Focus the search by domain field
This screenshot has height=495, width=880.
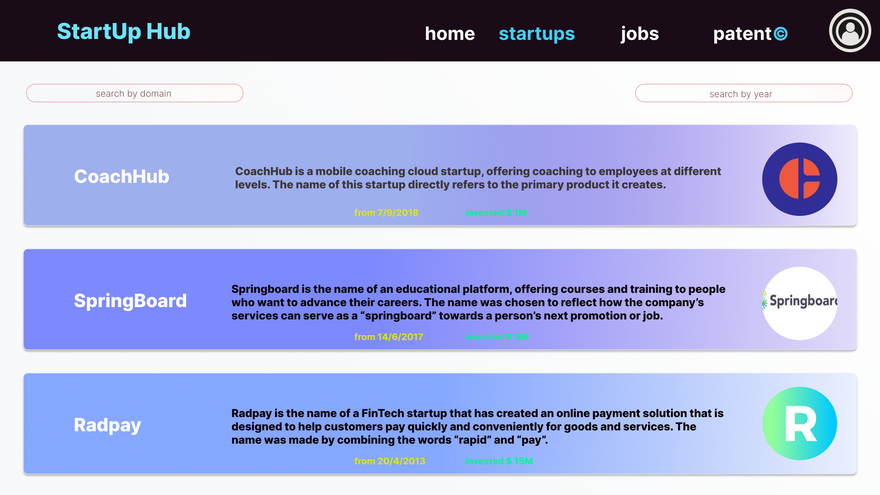(x=134, y=94)
